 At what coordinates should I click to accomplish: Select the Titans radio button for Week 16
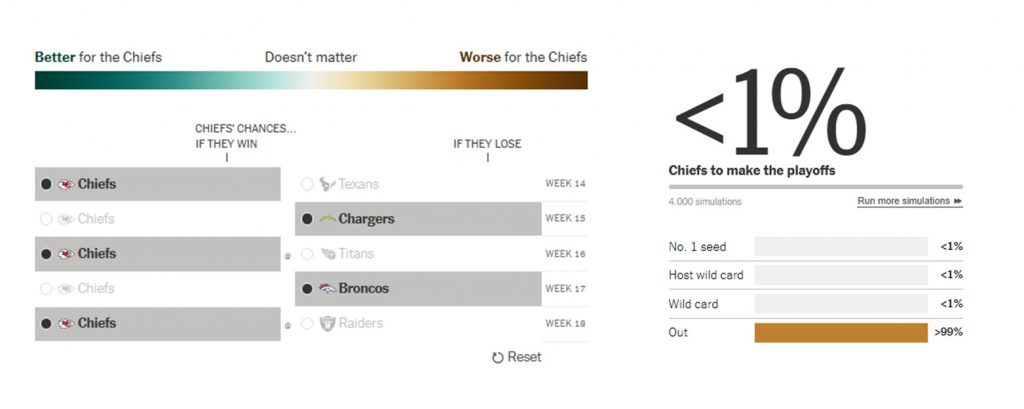pos(307,254)
